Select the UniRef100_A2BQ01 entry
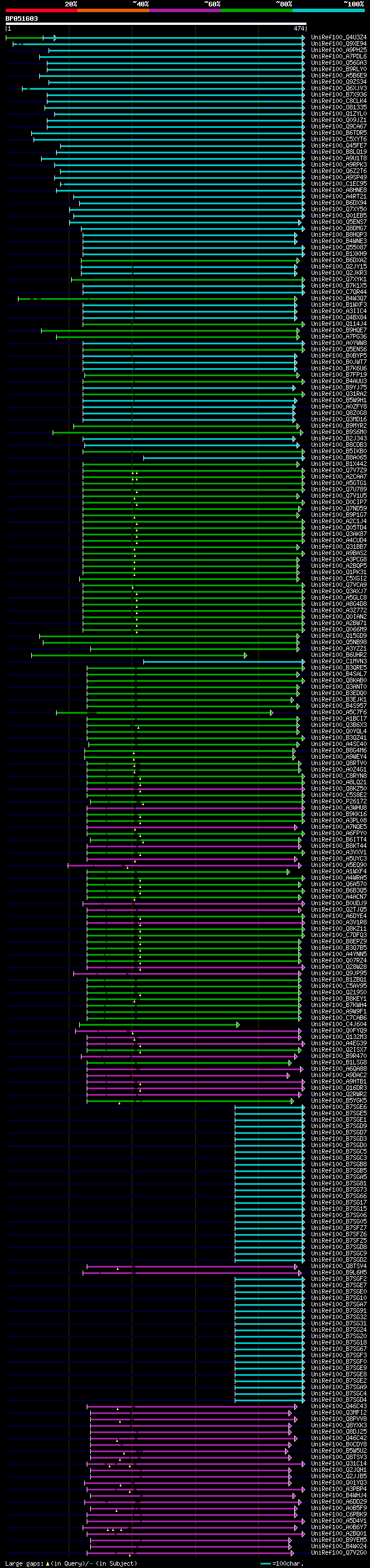370x1568 pixels. 338,1533
